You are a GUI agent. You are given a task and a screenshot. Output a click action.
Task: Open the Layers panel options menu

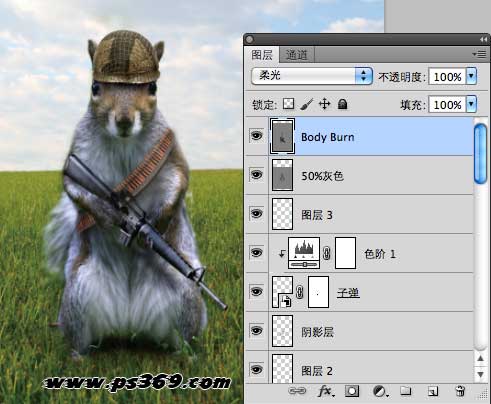point(480,54)
